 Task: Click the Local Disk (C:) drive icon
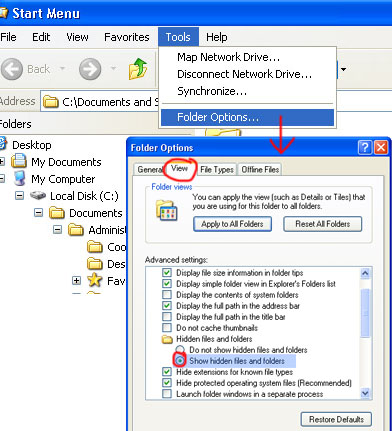pyautogui.click(x=38, y=196)
